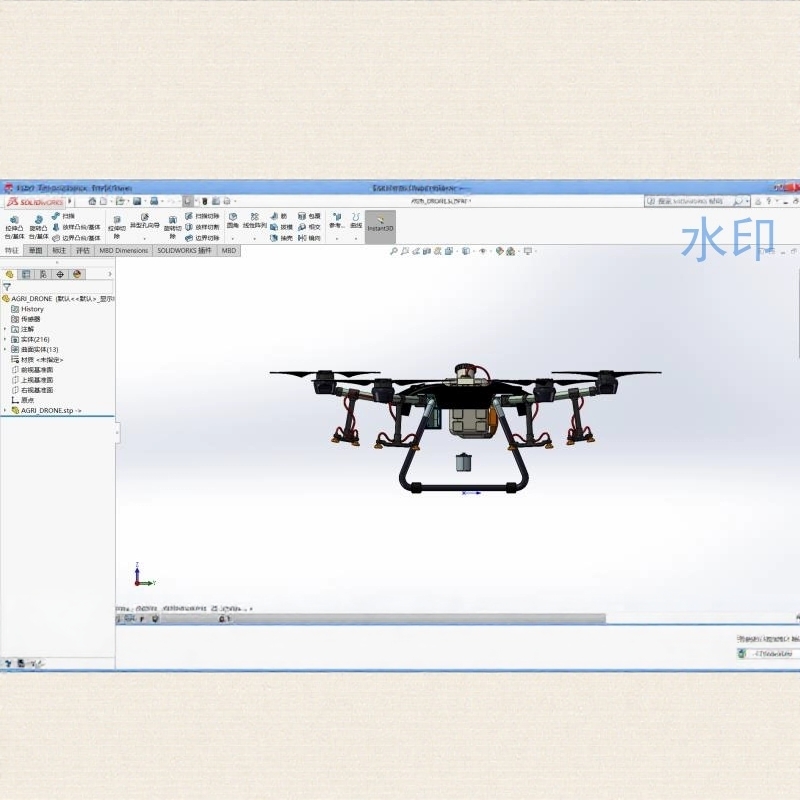
Task: Click the Apply Scene icon
Action: 510,251
